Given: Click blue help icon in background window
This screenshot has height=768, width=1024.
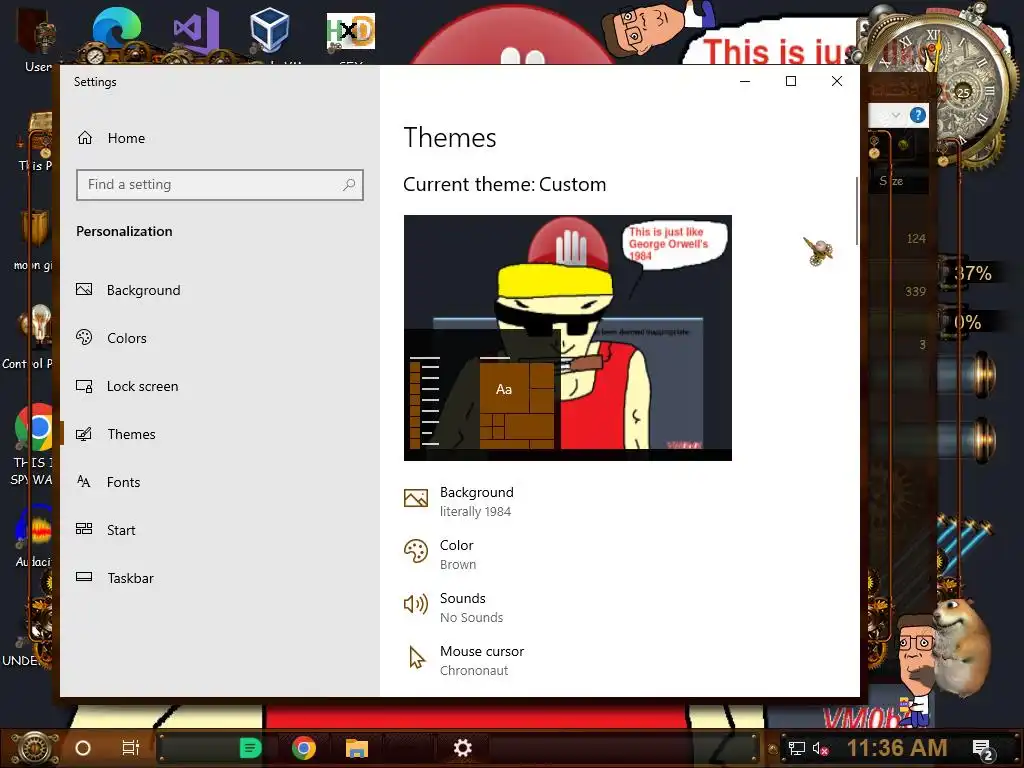Looking at the screenshot, I should point(918,116).
